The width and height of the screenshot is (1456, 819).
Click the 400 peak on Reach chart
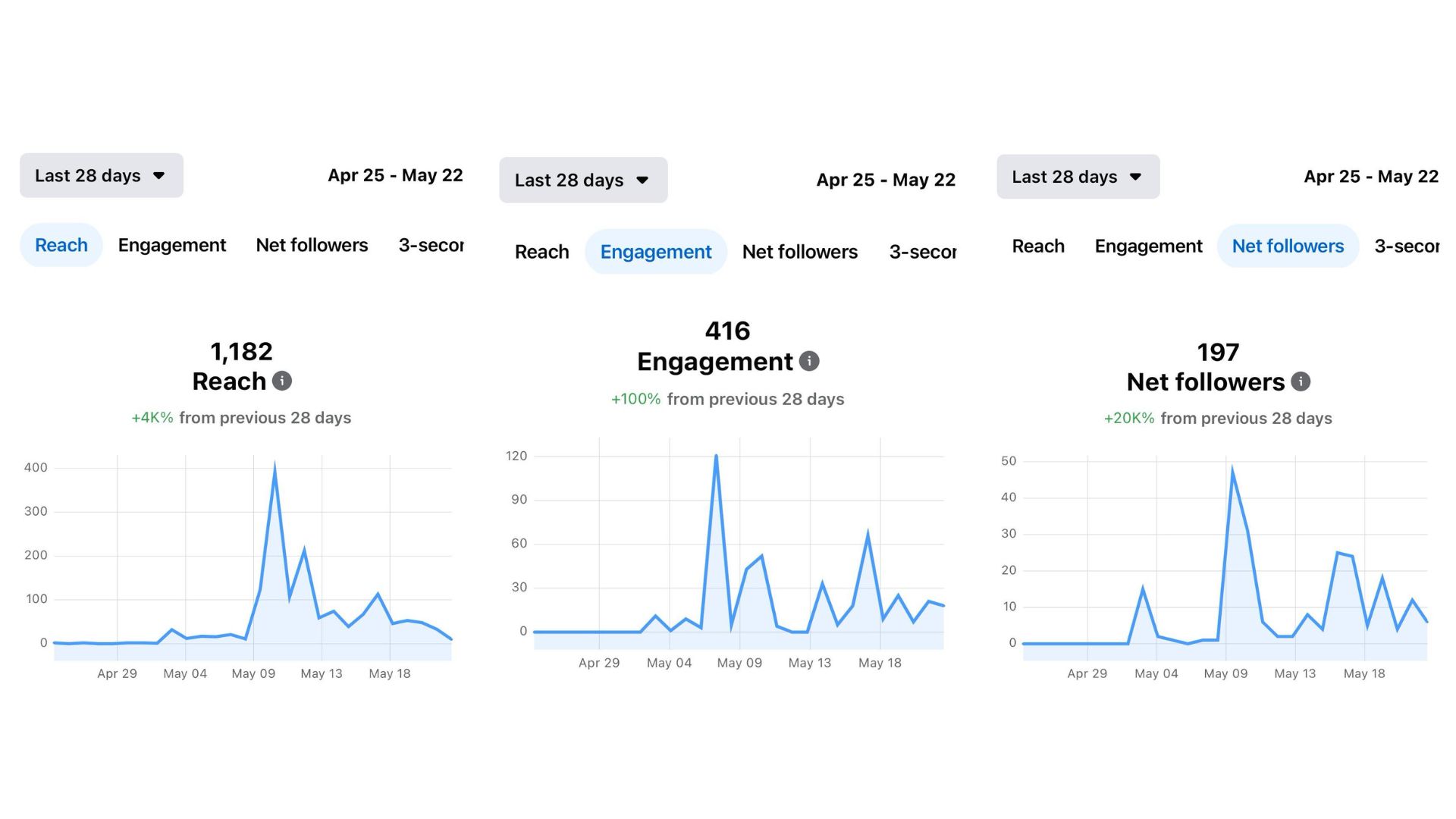coord(275,466)
